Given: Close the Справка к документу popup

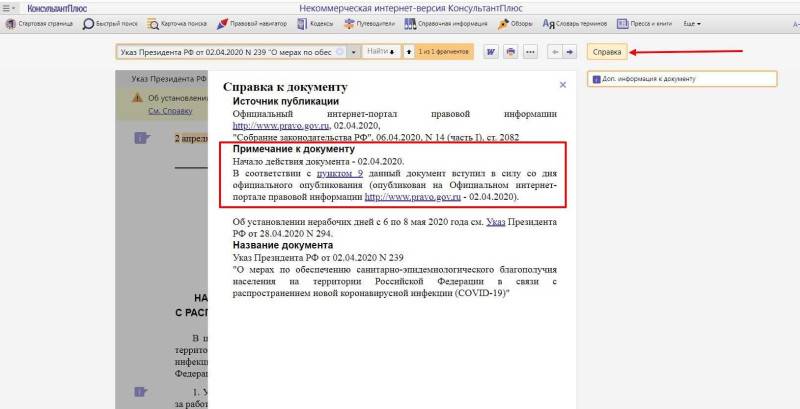Looking at the screenshot, I should pos(562,86).
